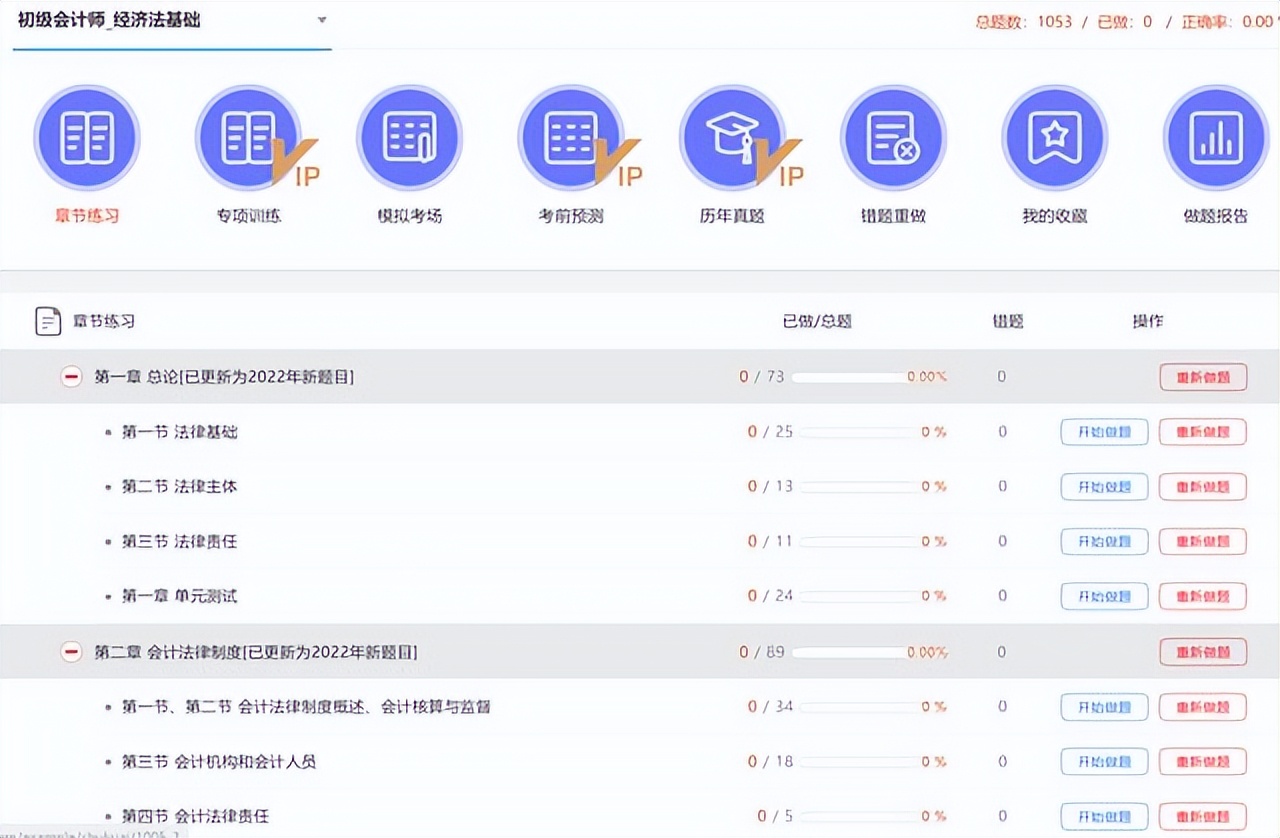Click the 考前预测 prediction icon
The width and height of the screenshot is (1280, 838).
click(570, 139)
